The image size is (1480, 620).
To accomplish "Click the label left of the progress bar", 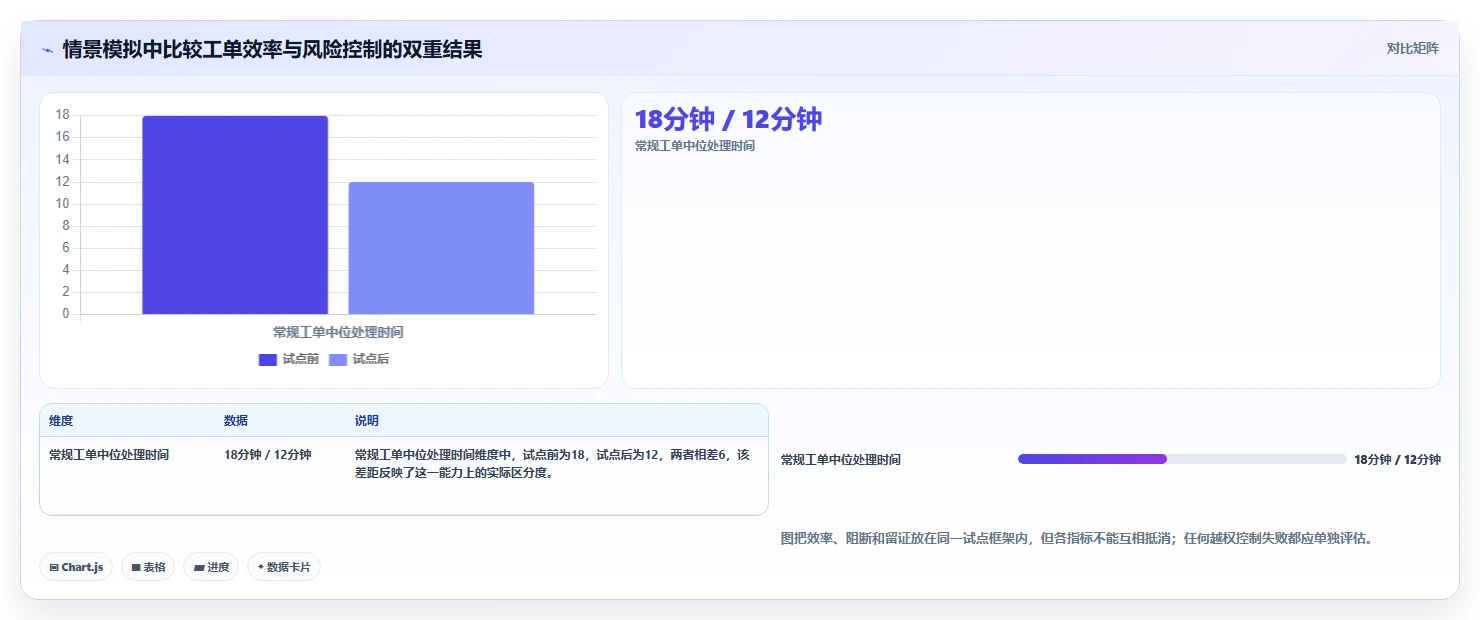I will tap(841, 460).
